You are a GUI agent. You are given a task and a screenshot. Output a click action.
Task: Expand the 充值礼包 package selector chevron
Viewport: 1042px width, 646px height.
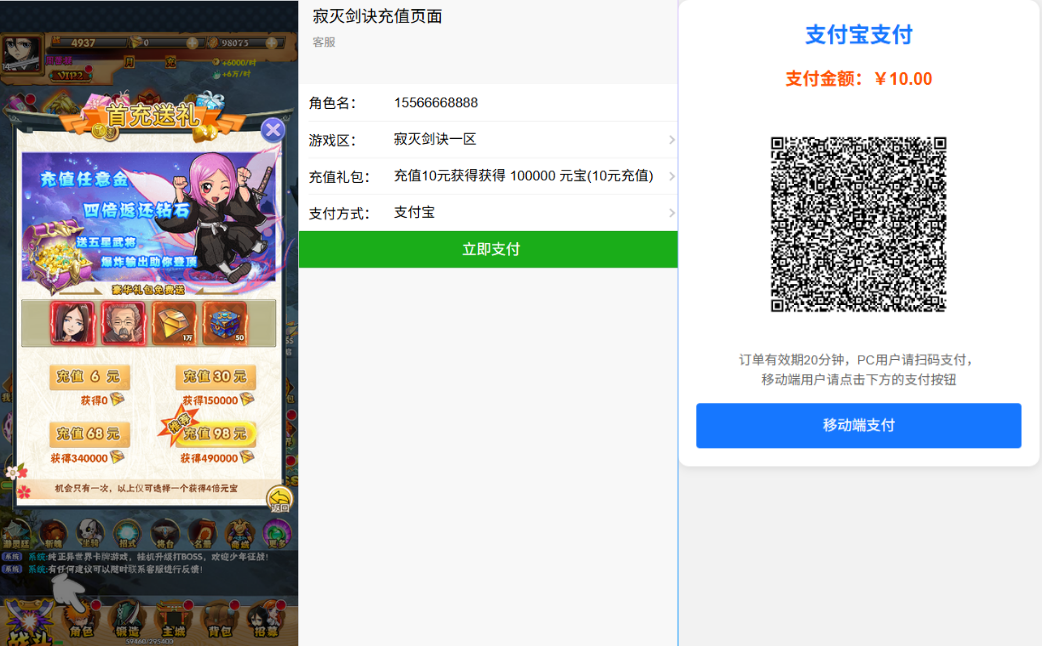(x=671, y=176)
